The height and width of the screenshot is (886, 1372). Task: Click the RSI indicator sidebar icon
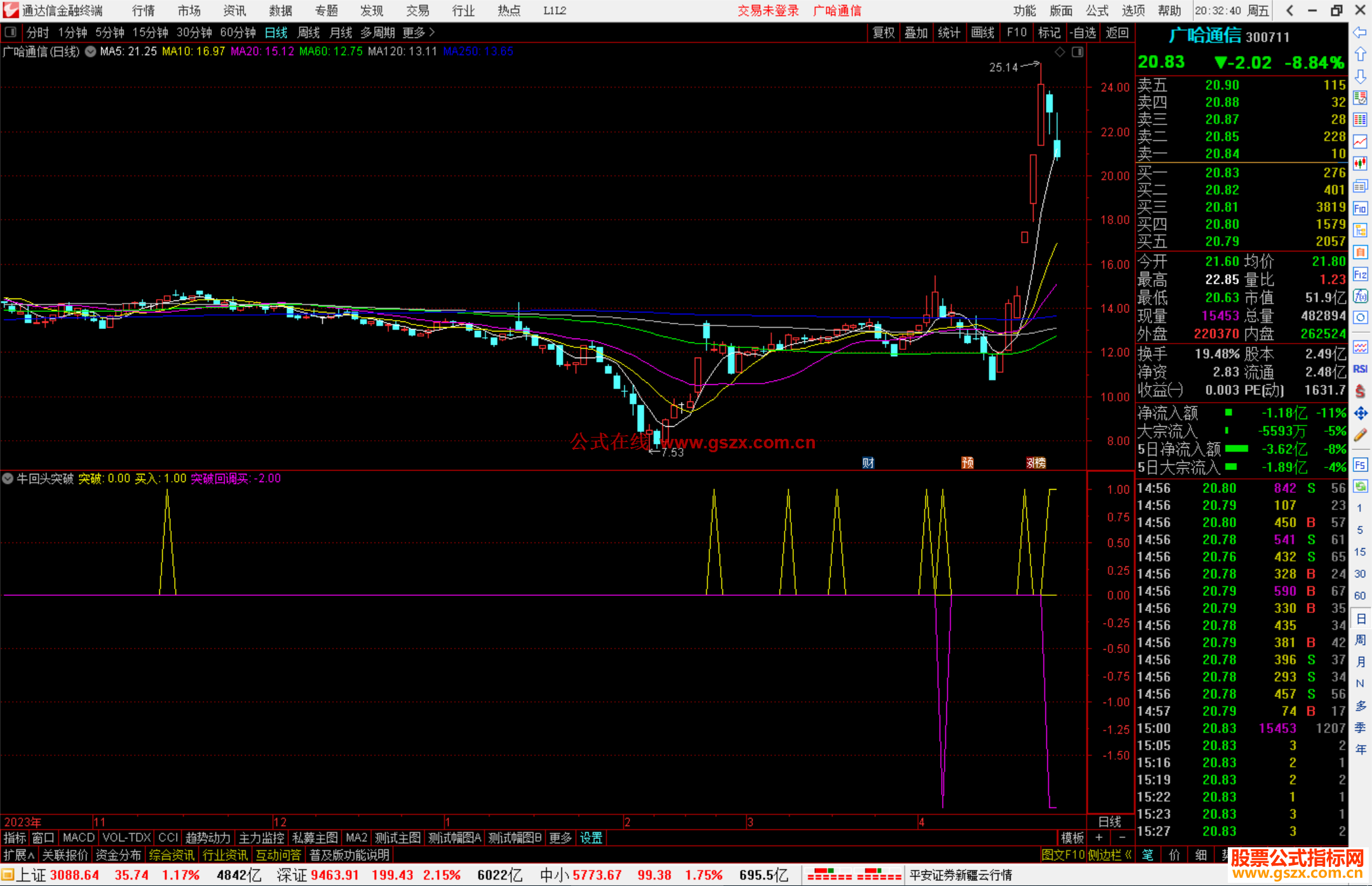[1360, 369]
